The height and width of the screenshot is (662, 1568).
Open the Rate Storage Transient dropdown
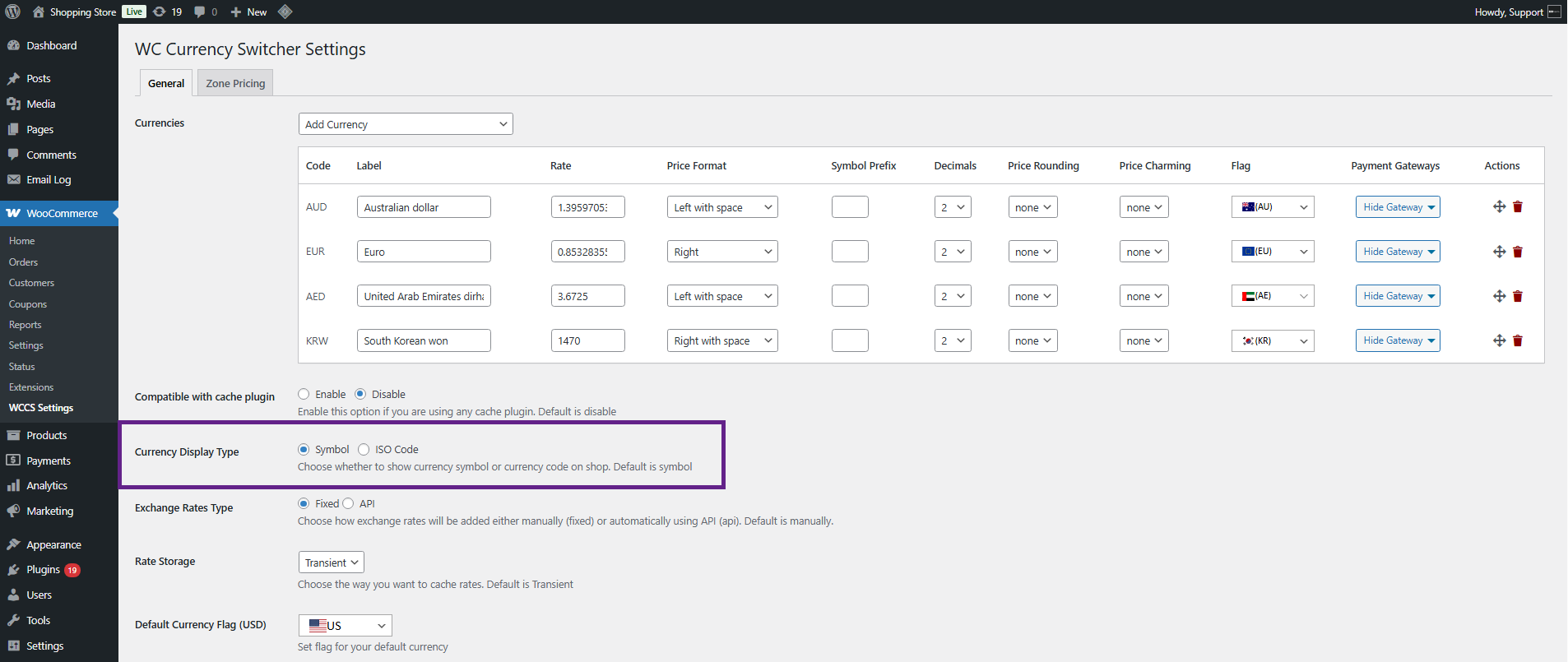click(x=331, y=562)
